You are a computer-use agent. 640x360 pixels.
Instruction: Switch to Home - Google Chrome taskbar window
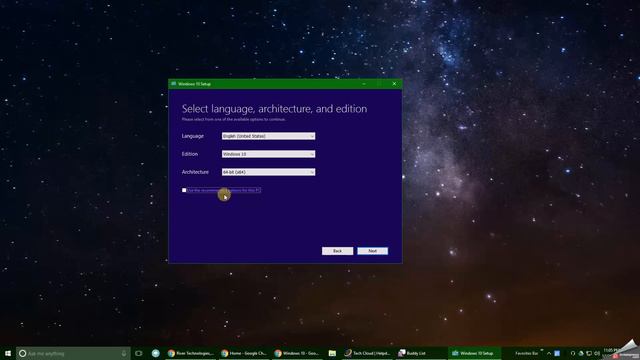[244, 353]
